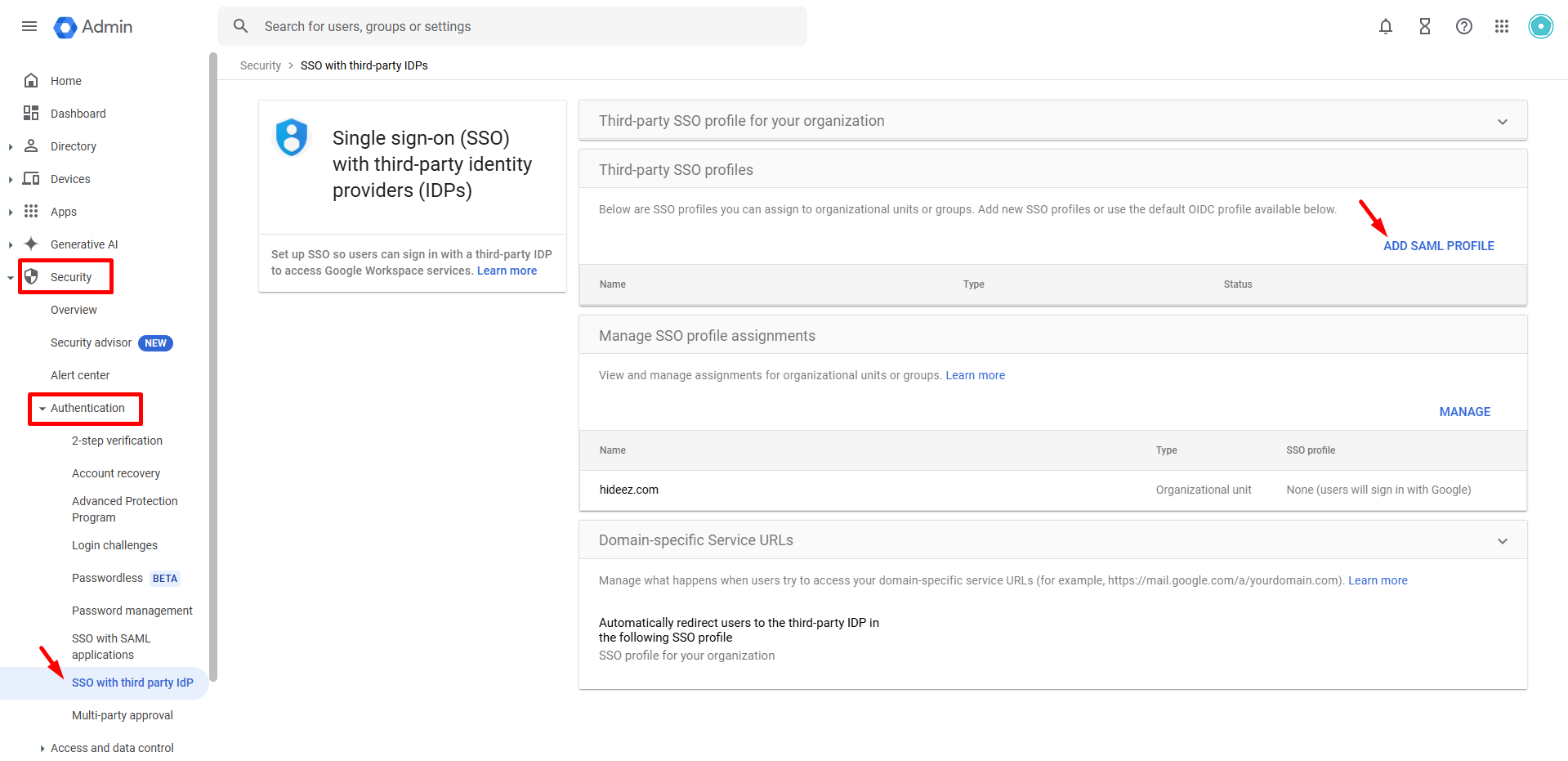The image size is (1568, 761).
Task: Collapse the Domain-specific Service URLs panel
Action: coord(1502,541)
